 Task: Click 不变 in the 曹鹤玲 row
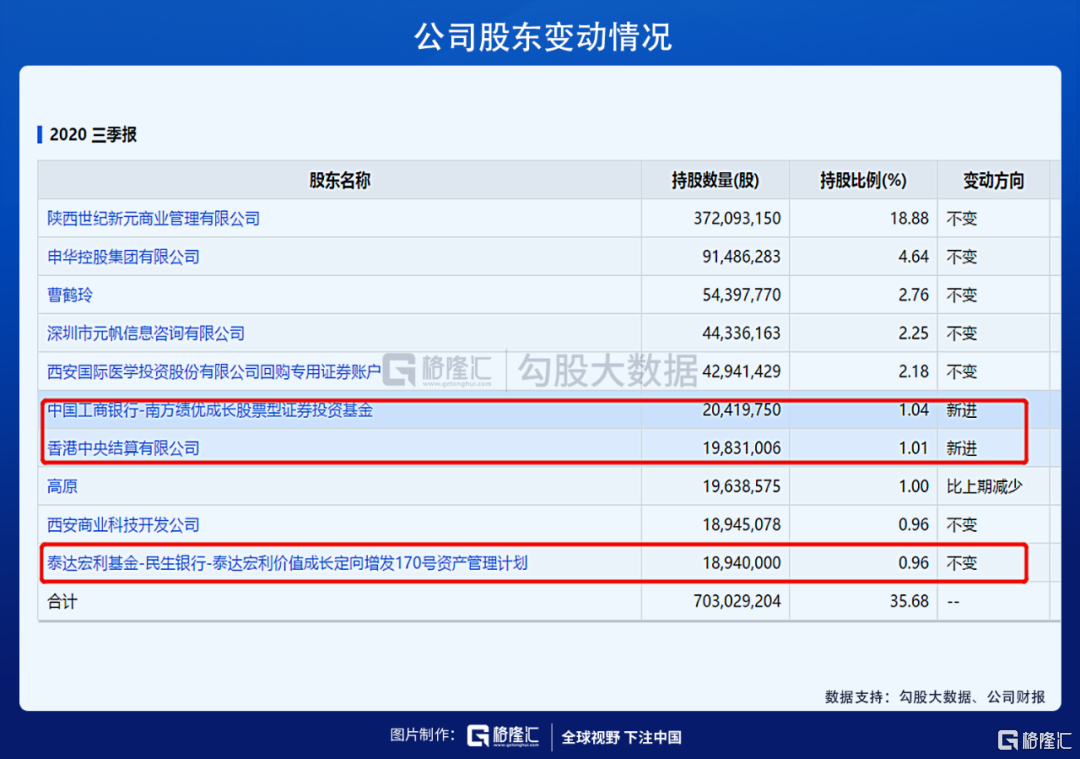pyautogui.click(x=962, y=295)
